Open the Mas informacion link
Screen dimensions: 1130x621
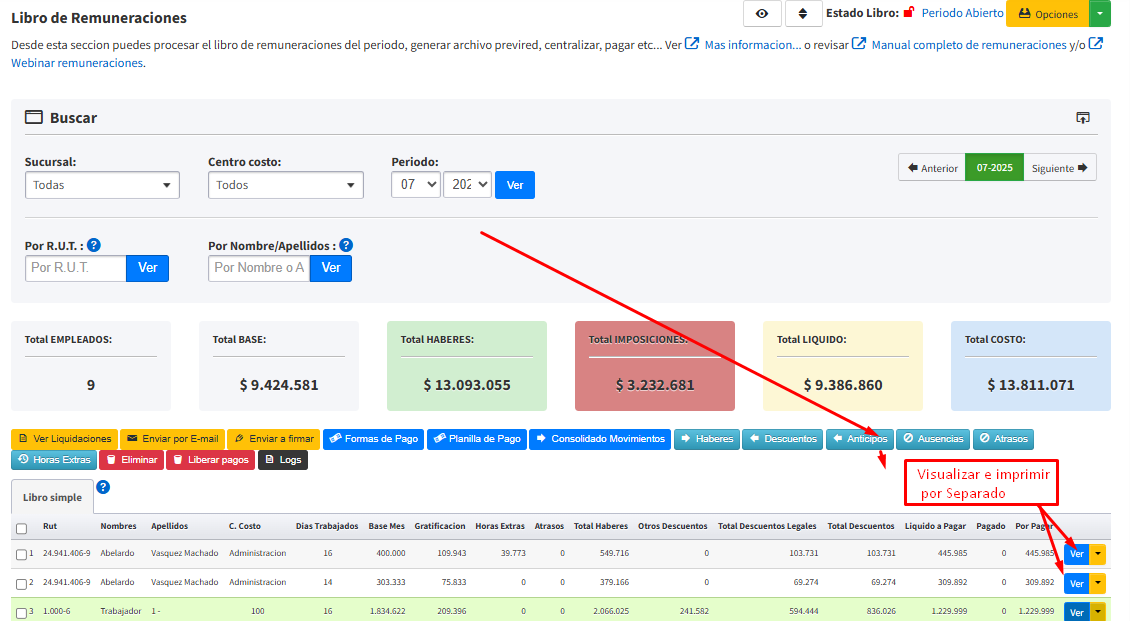(x=752, y=45)
